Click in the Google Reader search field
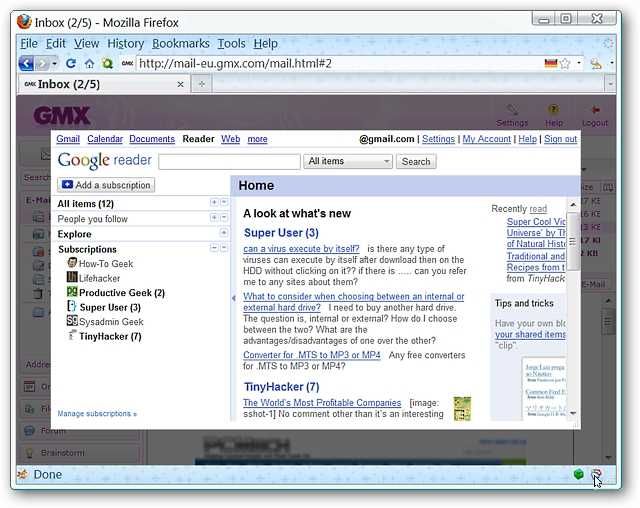 tap(229, 162)
